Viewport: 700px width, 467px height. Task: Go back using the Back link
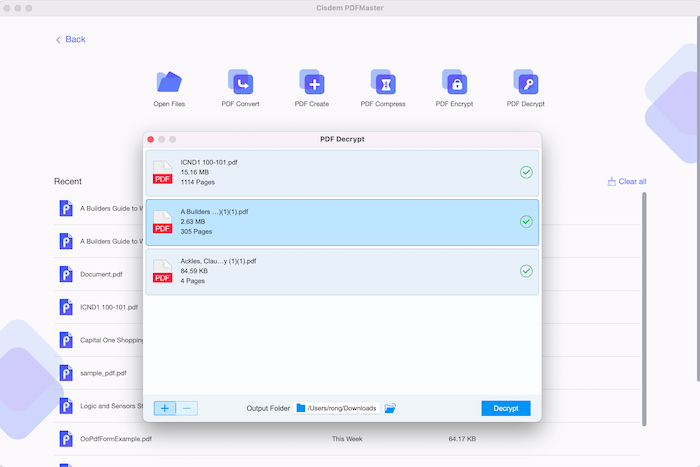[x=71, y=39]
